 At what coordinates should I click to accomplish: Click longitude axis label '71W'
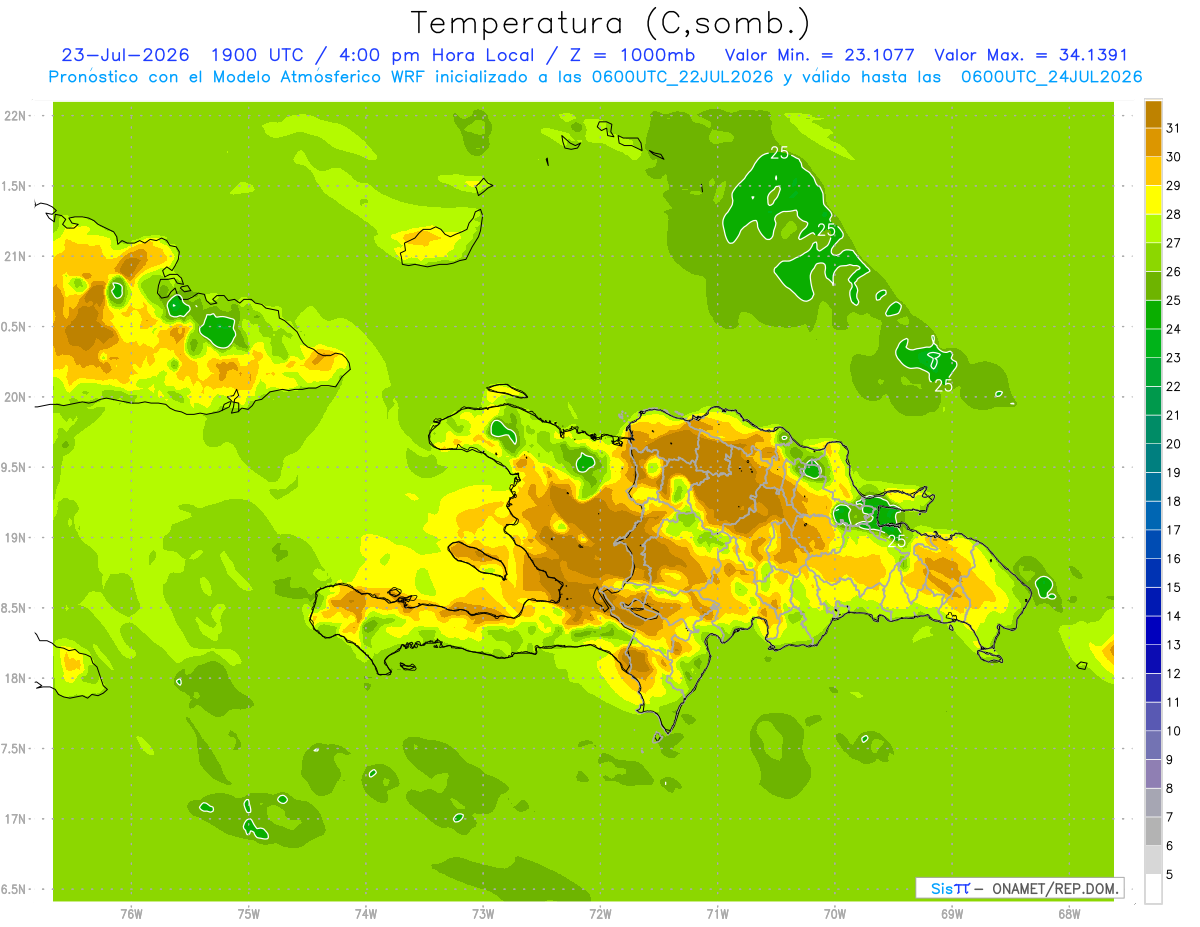tap(717, 914)
